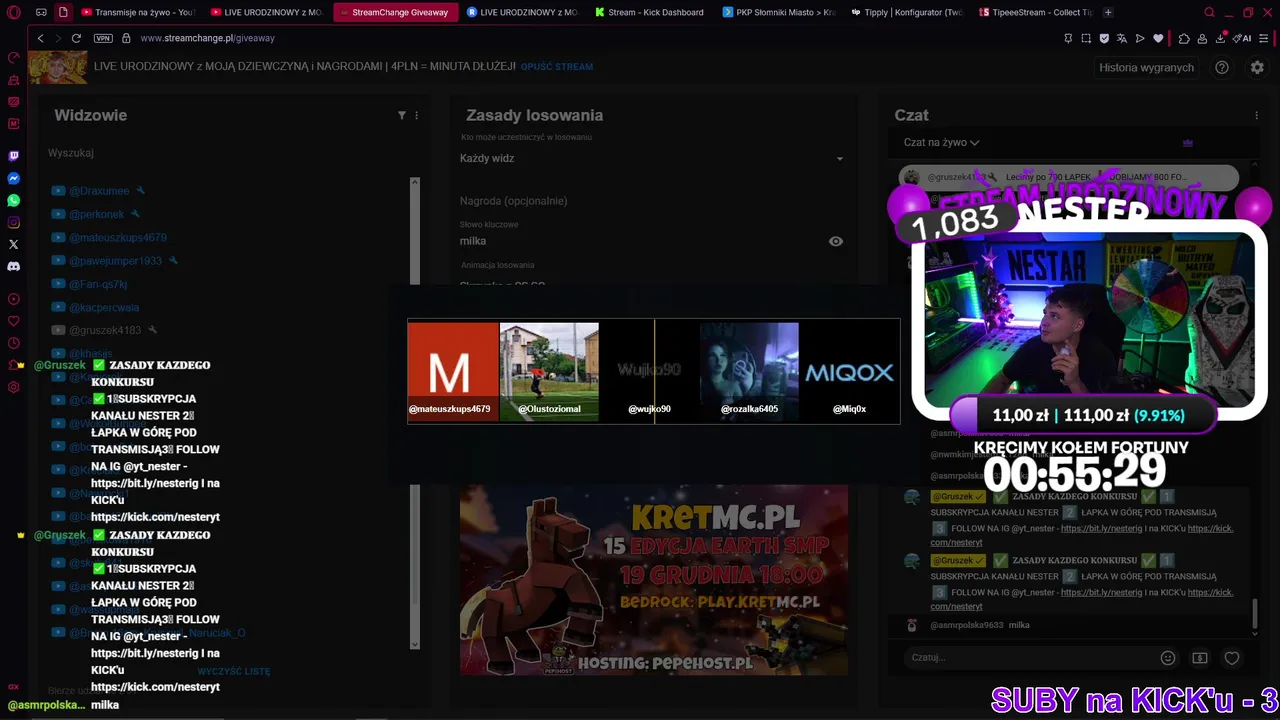Image resolution: width=1280 pixels, height=720 pixels.
Task: Reload the streamchange giveaway page
Action: 76,38
